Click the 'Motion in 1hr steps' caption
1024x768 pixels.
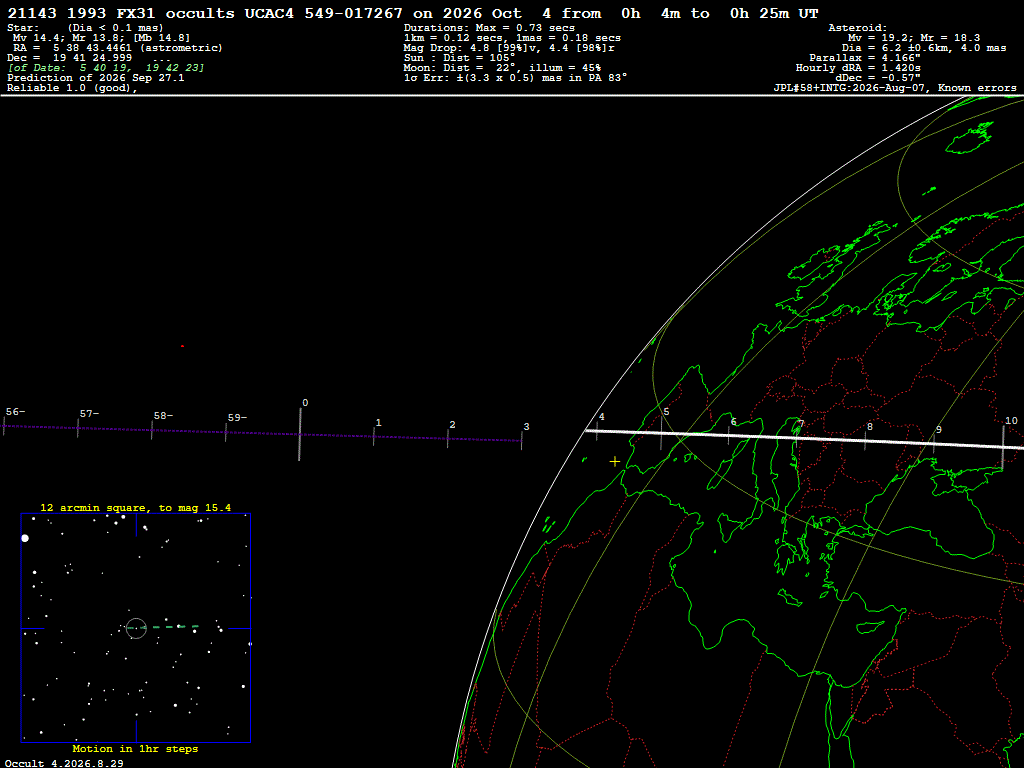(135, 748)
